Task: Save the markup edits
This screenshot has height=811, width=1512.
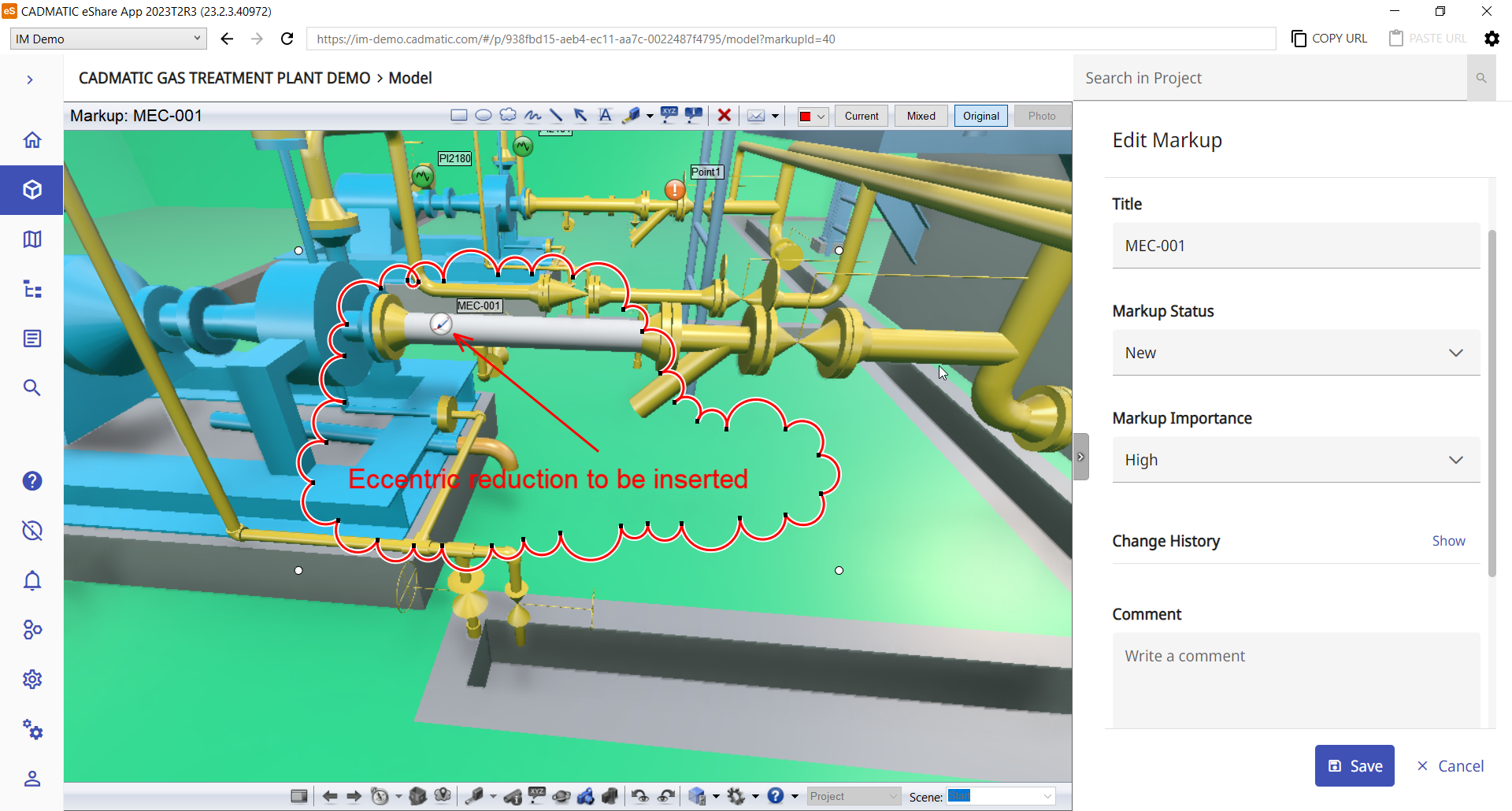Action: pyautogui.click(x=1354, y=765)
